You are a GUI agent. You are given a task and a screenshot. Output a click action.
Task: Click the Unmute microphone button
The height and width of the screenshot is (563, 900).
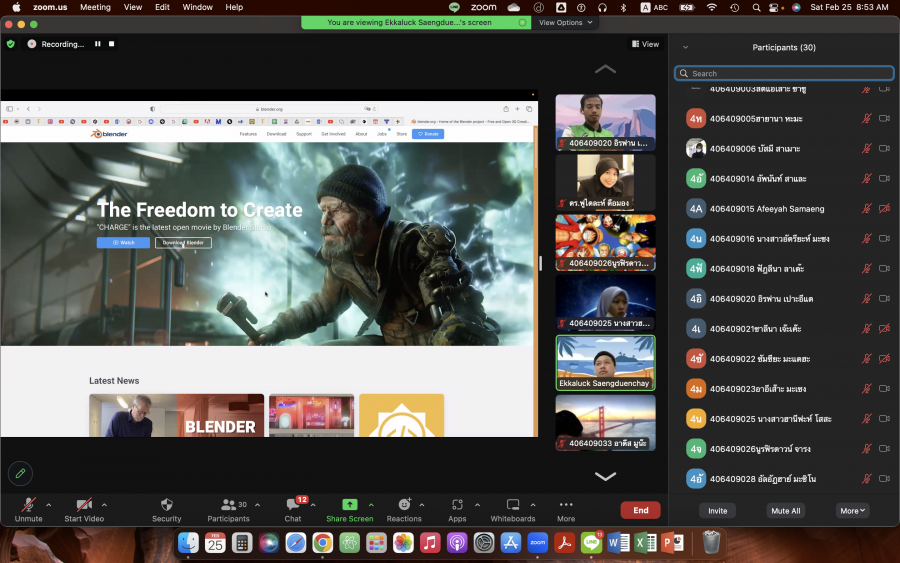28,505
